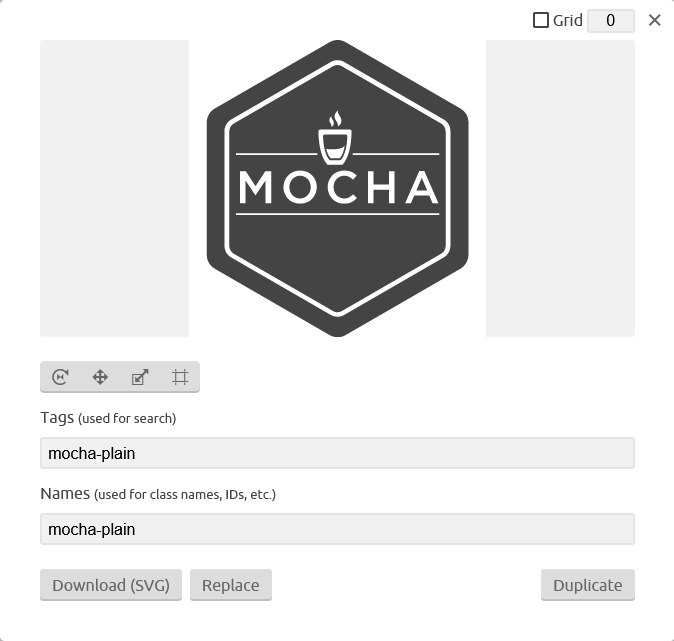
Task: Click the Tags (used for search) label
Action: click(108, 418)
